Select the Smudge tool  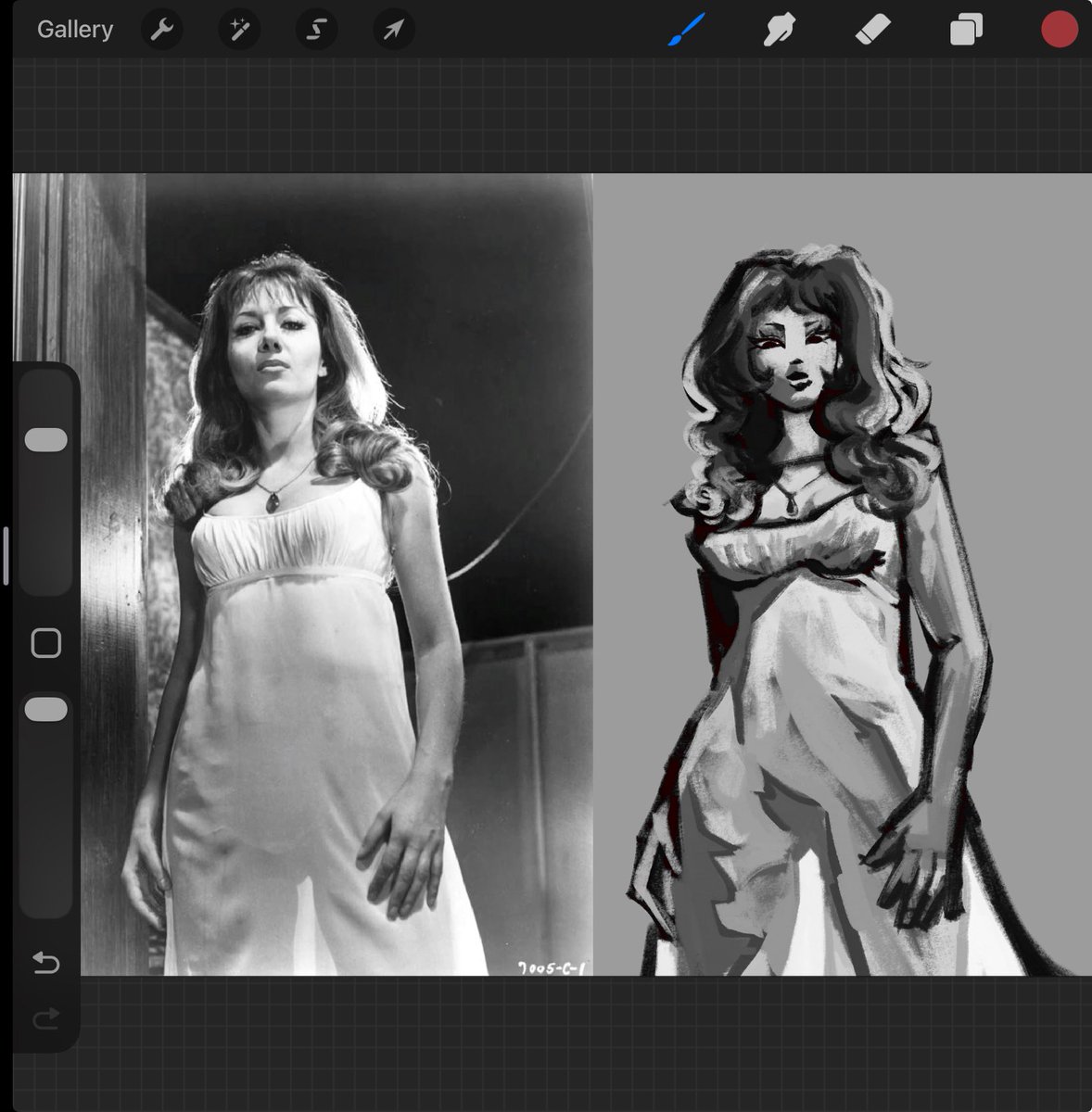click(x=780, y=29)
